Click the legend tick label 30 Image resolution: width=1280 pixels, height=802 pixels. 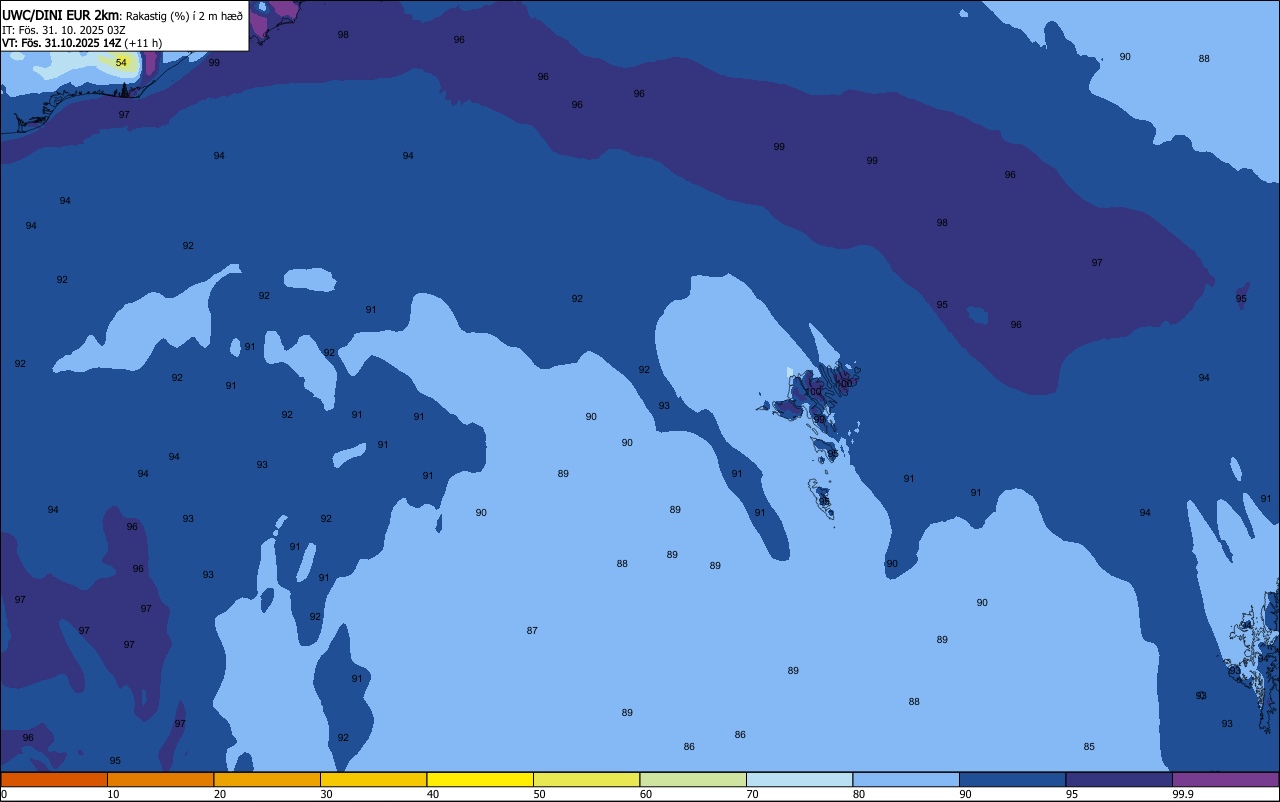(326, 794)
